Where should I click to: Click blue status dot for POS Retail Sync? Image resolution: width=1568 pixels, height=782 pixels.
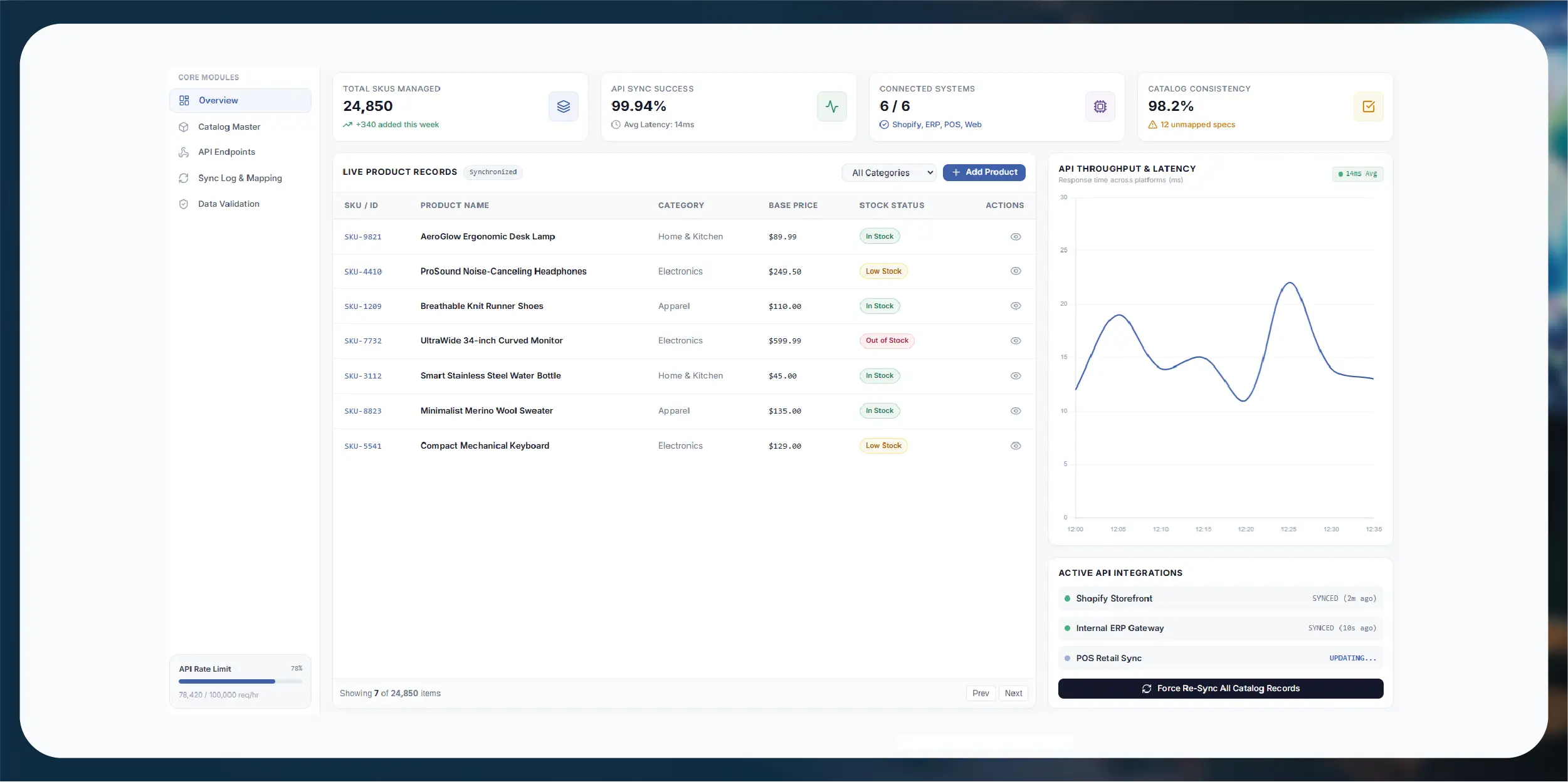(x=1067, y=659)
